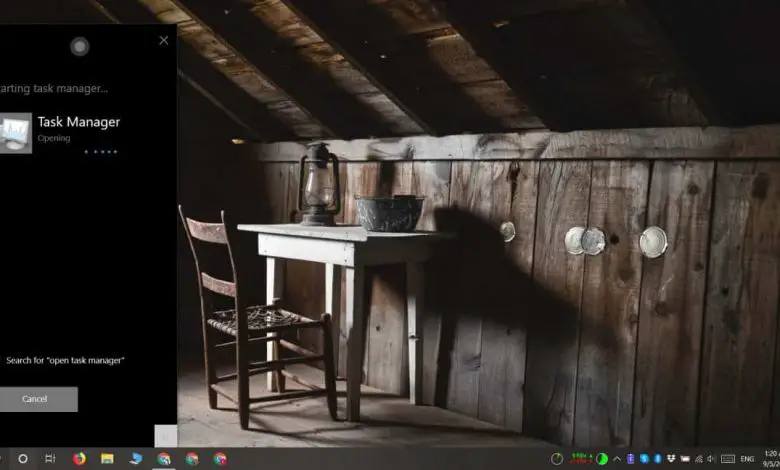This screenshot has height=470, width=780.
Task: Expand hidden system tray icons chevron
Action: click(x=617, y=459)
